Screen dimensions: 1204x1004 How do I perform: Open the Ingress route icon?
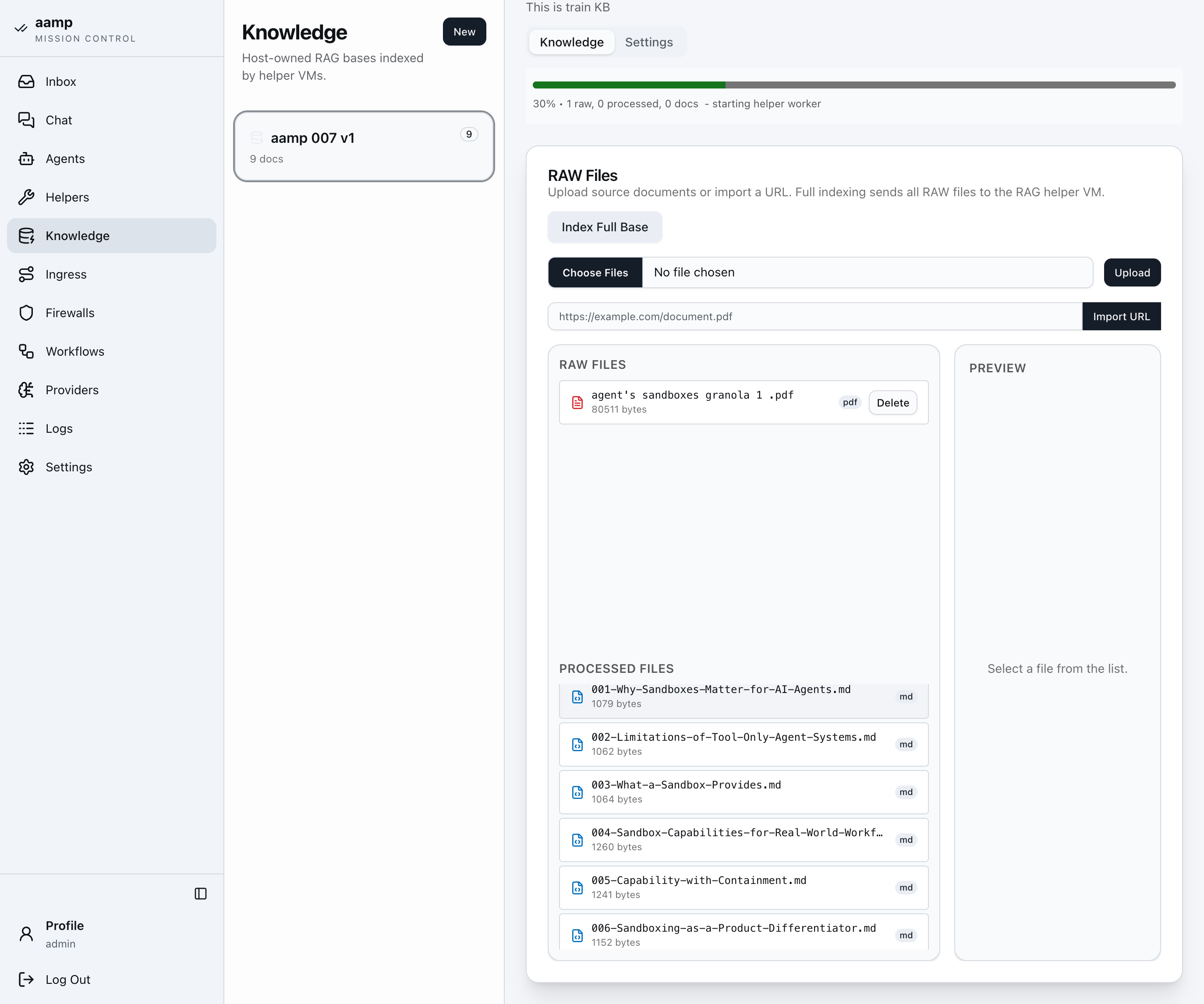click(26, 274)
